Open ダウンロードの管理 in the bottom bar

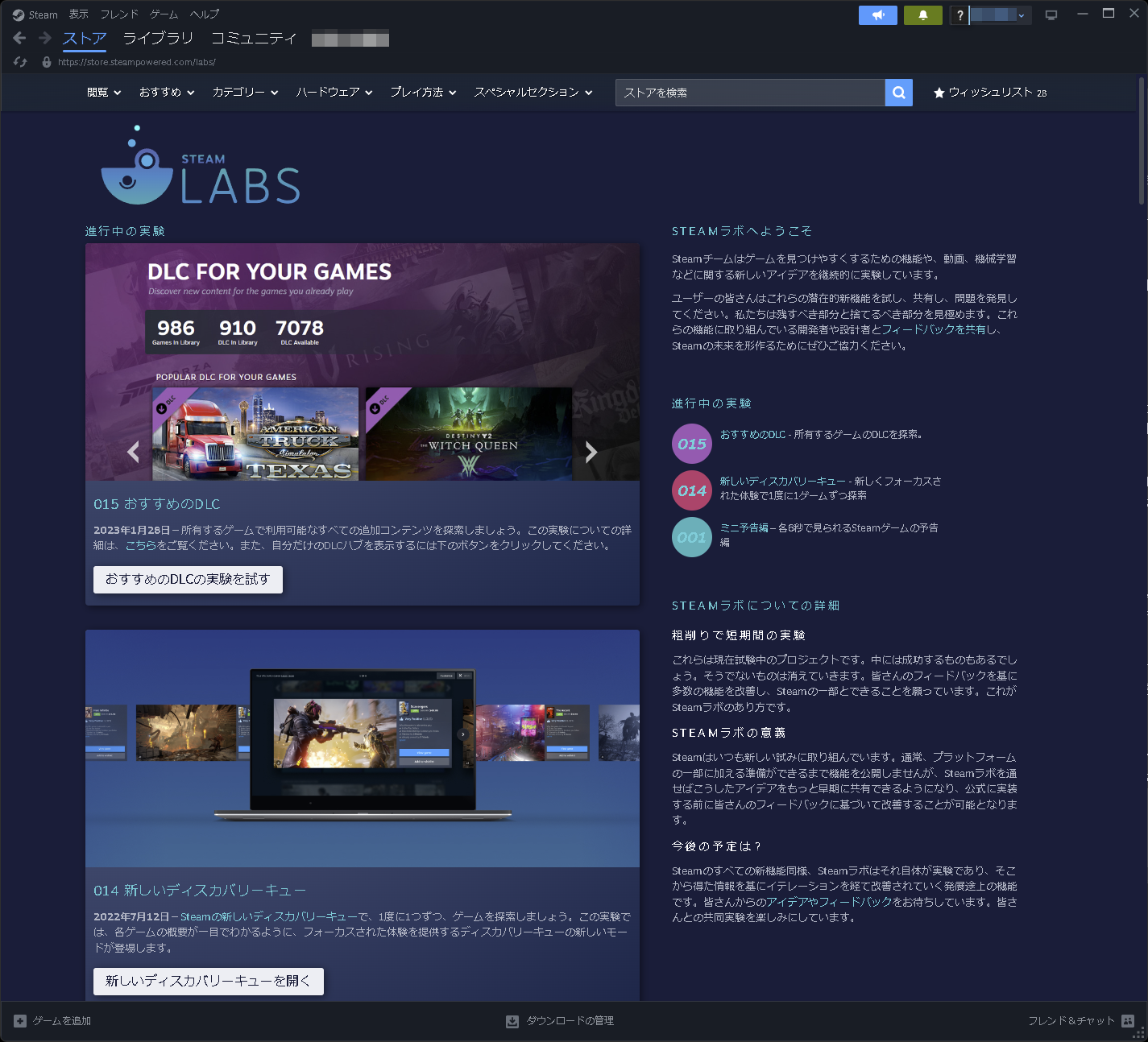tap(560, 1021)
